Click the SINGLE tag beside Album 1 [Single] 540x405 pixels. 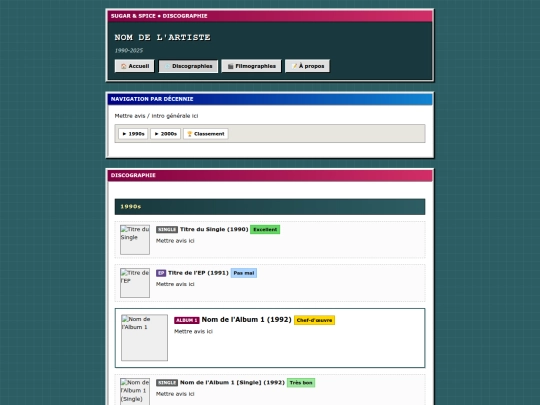coord(167,383)
